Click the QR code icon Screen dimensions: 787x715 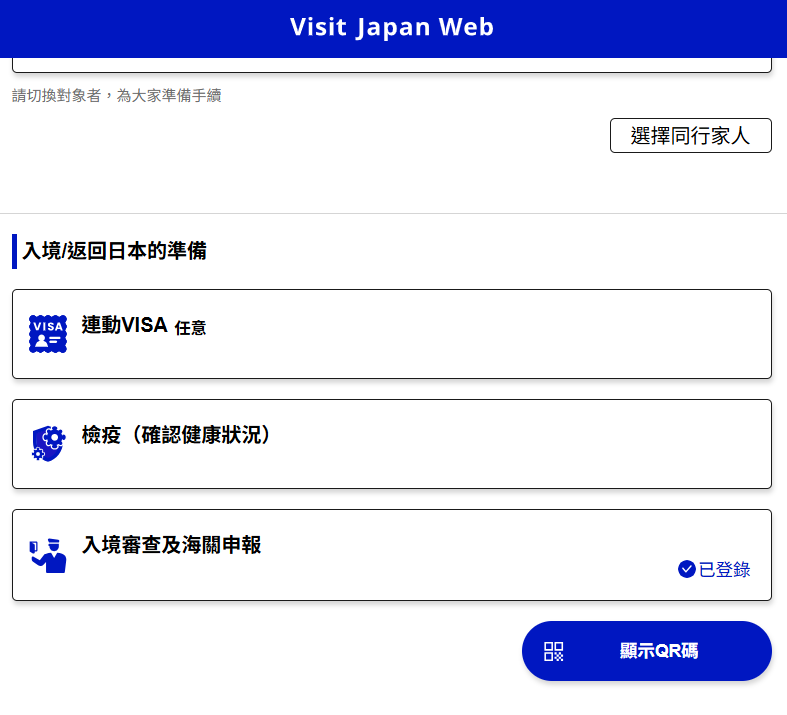[554, 651]
